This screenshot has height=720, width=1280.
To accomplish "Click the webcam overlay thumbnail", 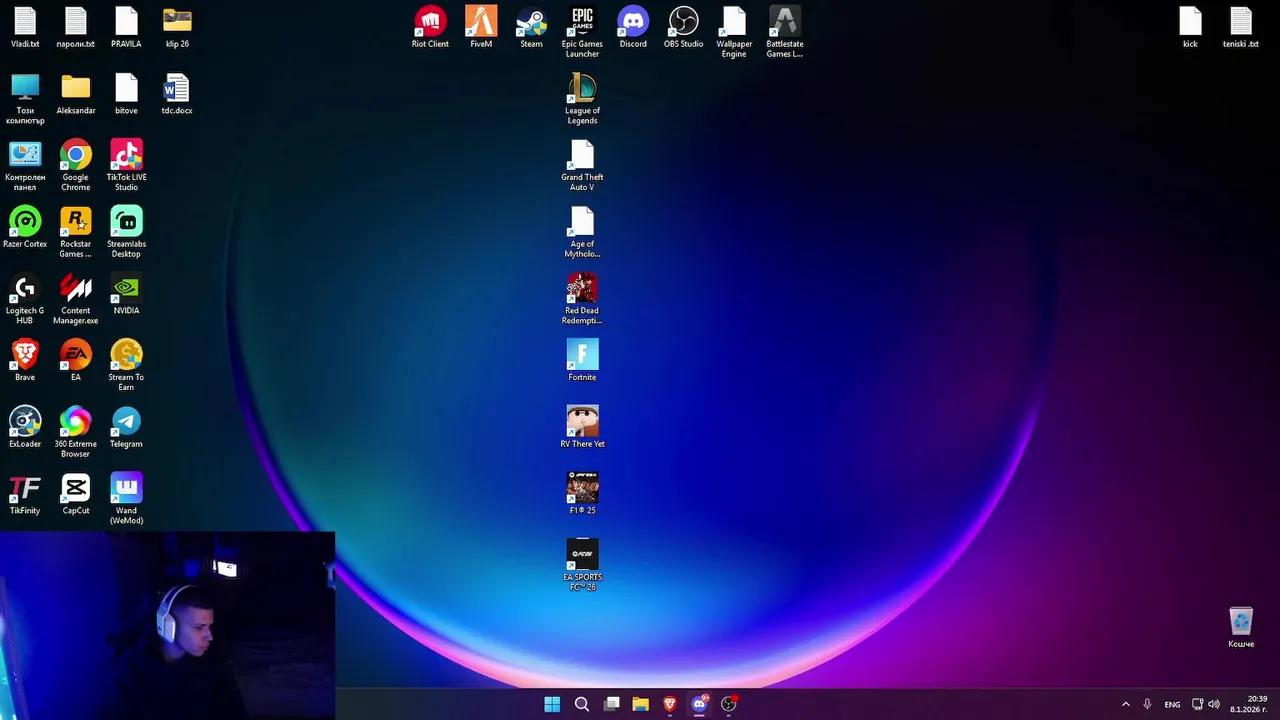I will [x=167, y=625].
